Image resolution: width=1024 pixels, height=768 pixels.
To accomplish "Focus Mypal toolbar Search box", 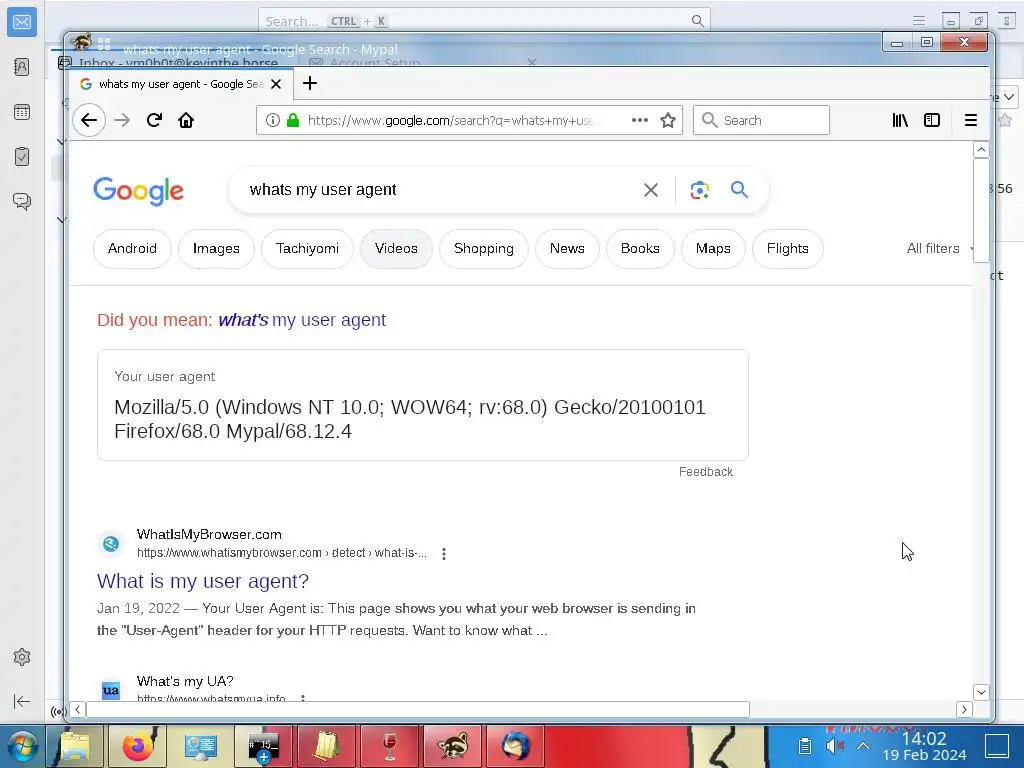I will coord(761,120).
